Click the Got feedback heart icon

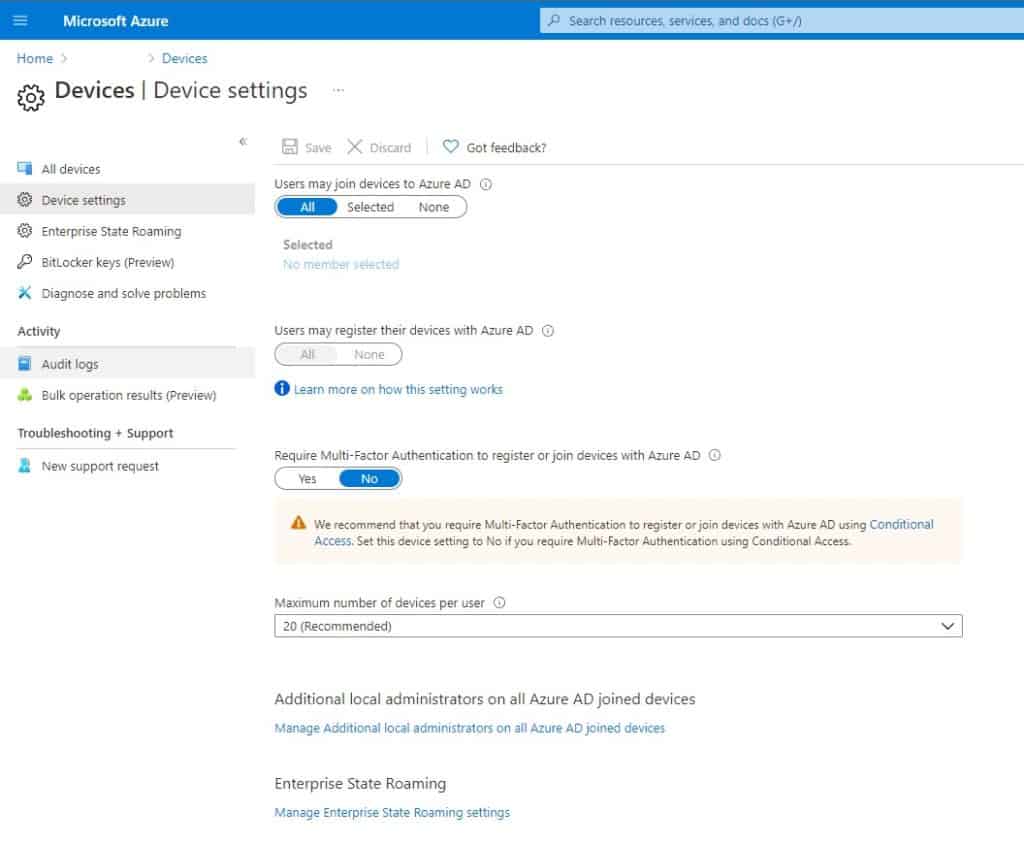click(x=451, y=146)
